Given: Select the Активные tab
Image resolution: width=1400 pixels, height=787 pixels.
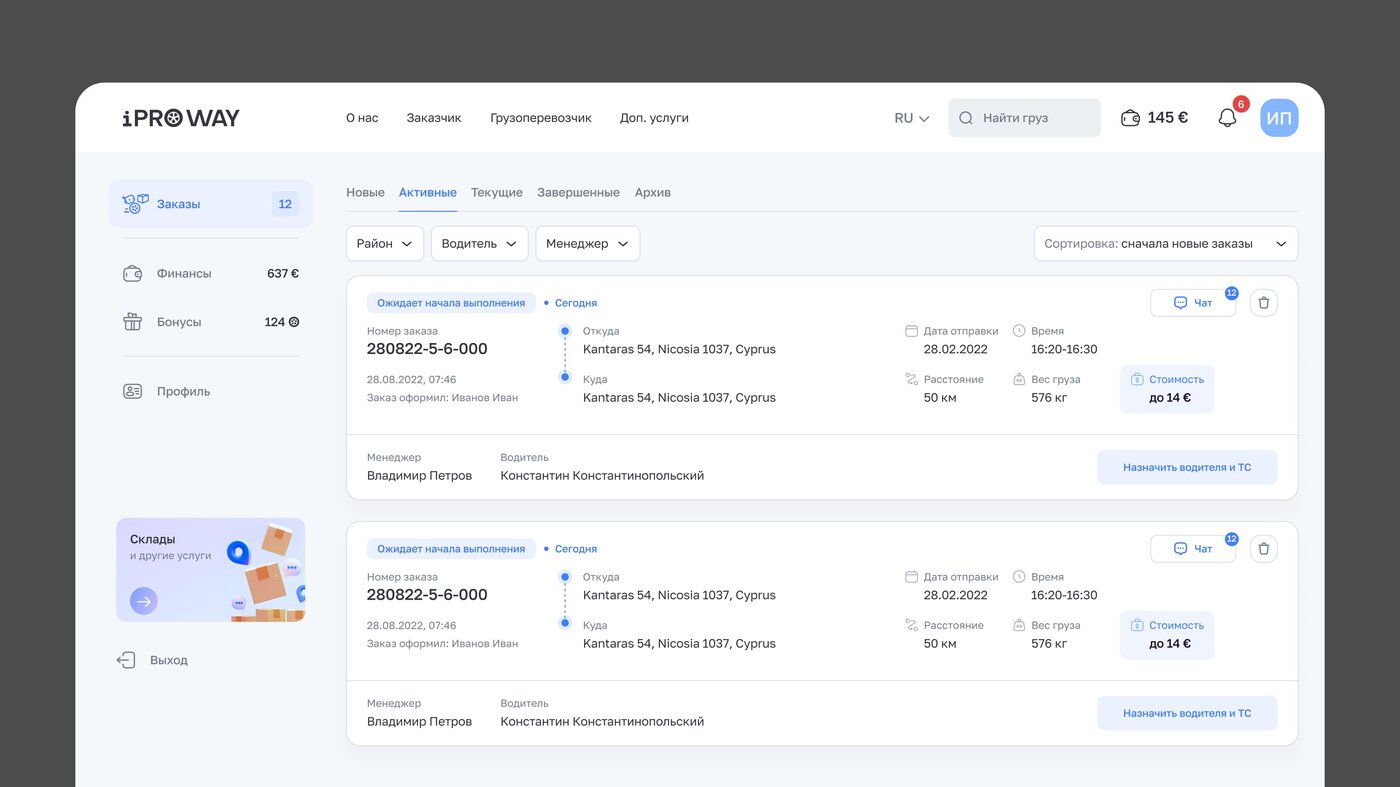Looking at the screenshot, I should [428, 192].
